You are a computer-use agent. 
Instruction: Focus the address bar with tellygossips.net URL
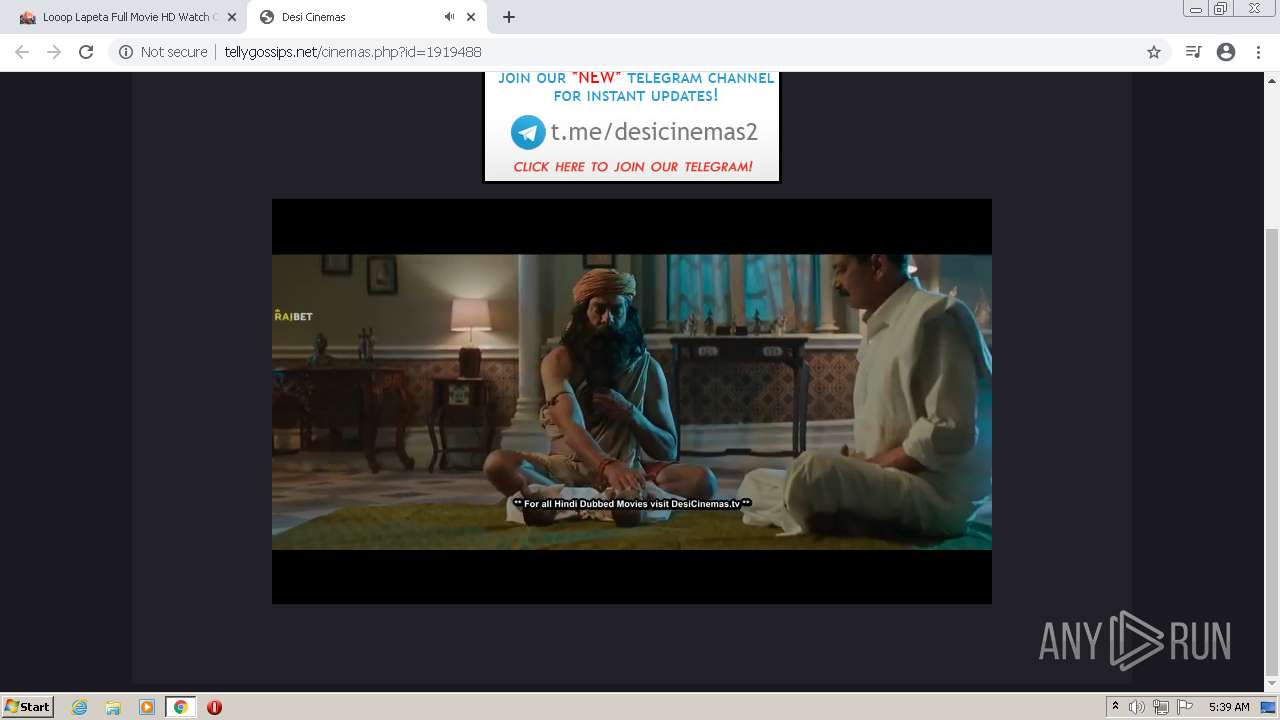click(640, 52)
